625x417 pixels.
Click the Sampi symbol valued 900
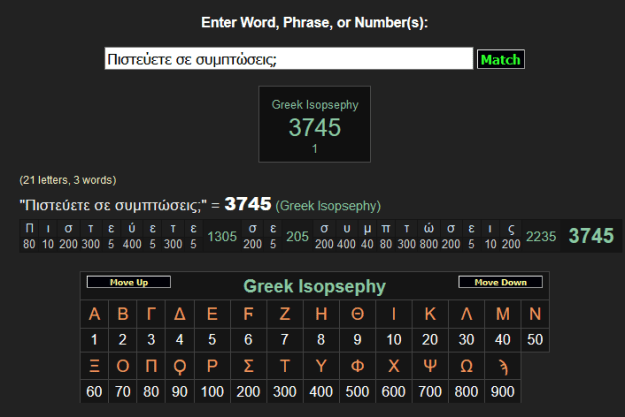coord(504,365)
